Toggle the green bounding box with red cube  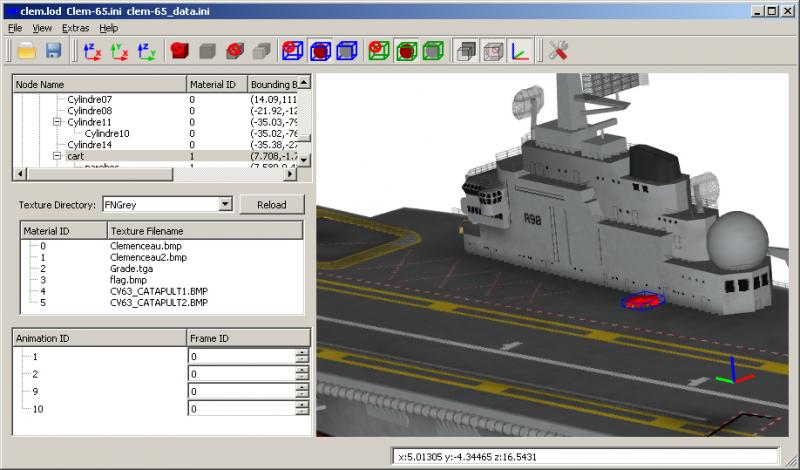point(406,51)
